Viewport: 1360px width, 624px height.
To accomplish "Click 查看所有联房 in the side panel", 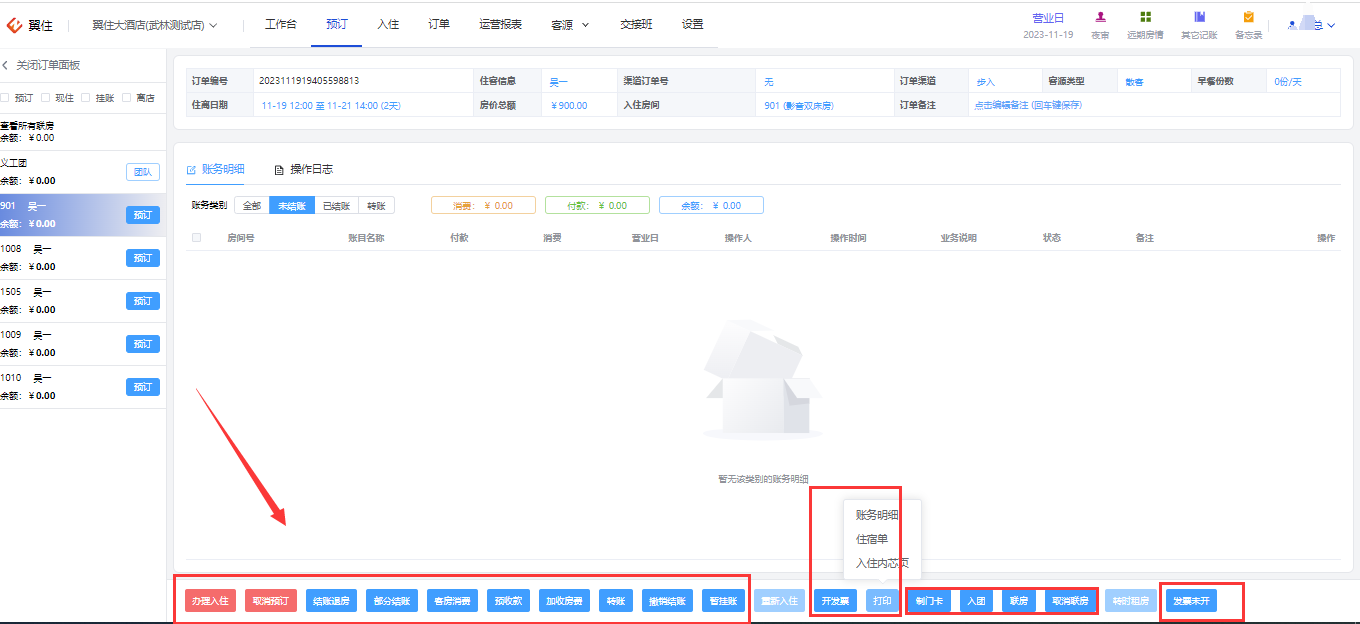I will point(27,126).
